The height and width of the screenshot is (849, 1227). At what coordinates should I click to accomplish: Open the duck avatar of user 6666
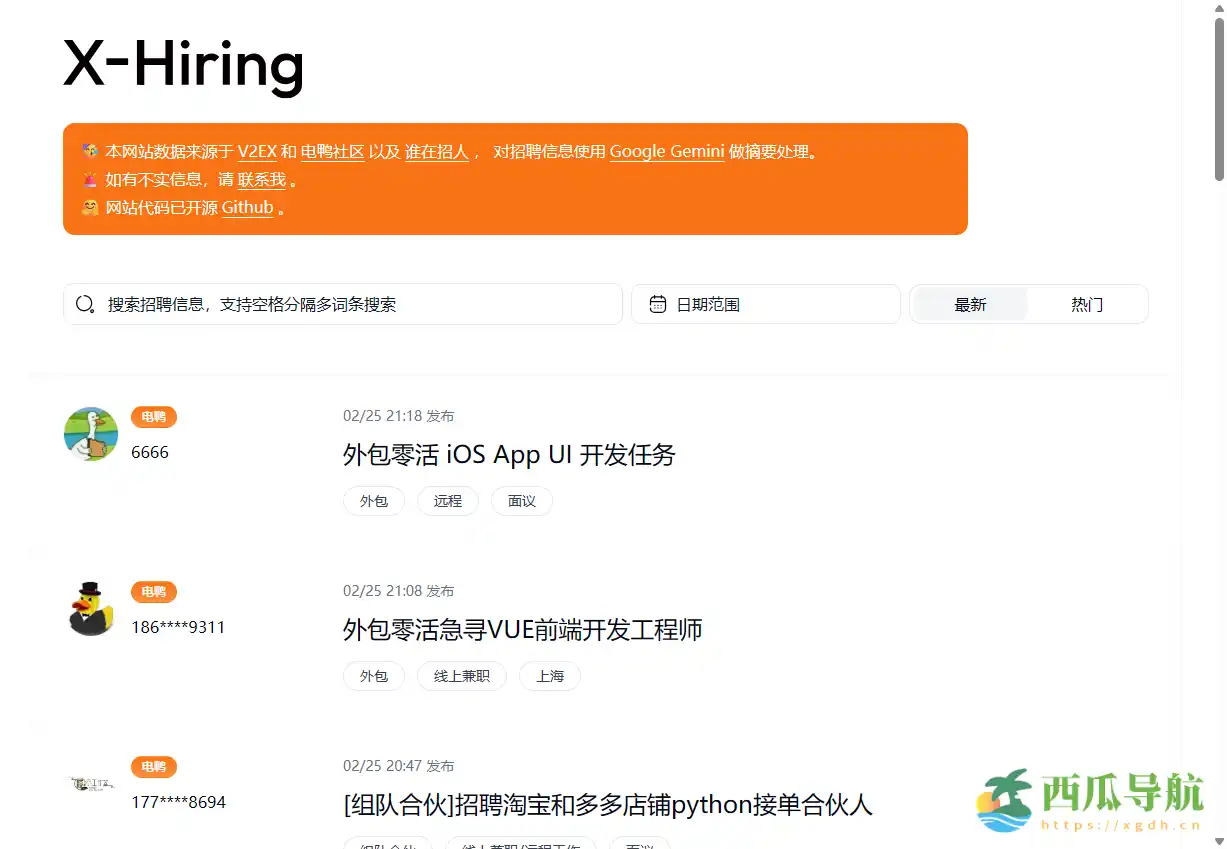coord(90,433)
